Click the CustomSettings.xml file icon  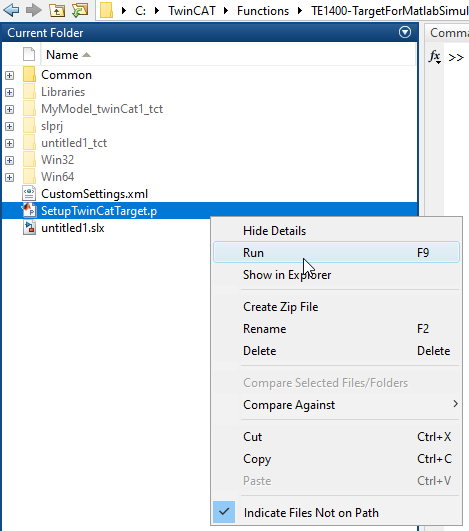[29, 193]
